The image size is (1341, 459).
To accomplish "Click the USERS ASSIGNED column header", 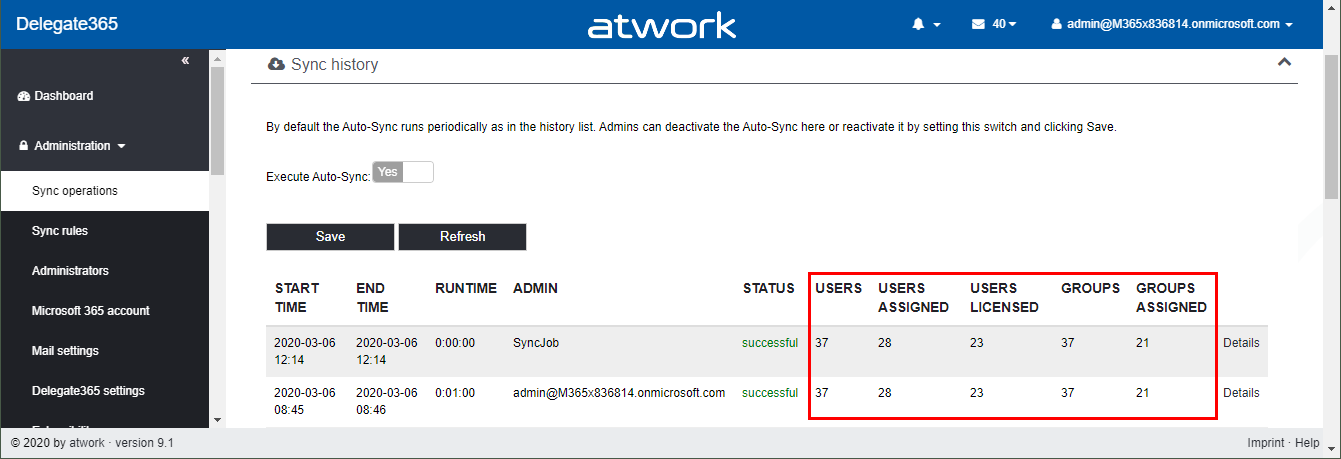I will (913, 298).
